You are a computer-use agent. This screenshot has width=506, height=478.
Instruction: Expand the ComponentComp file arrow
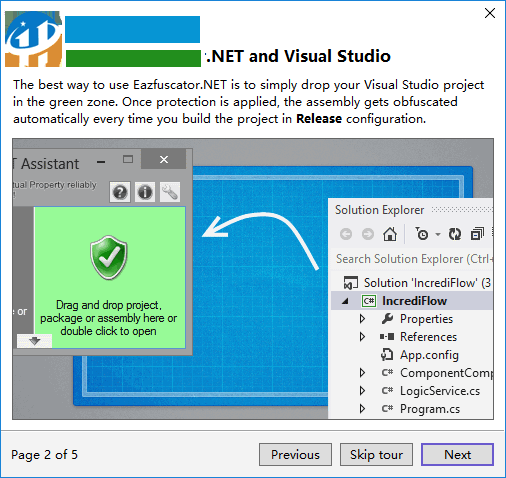[362, 373]
